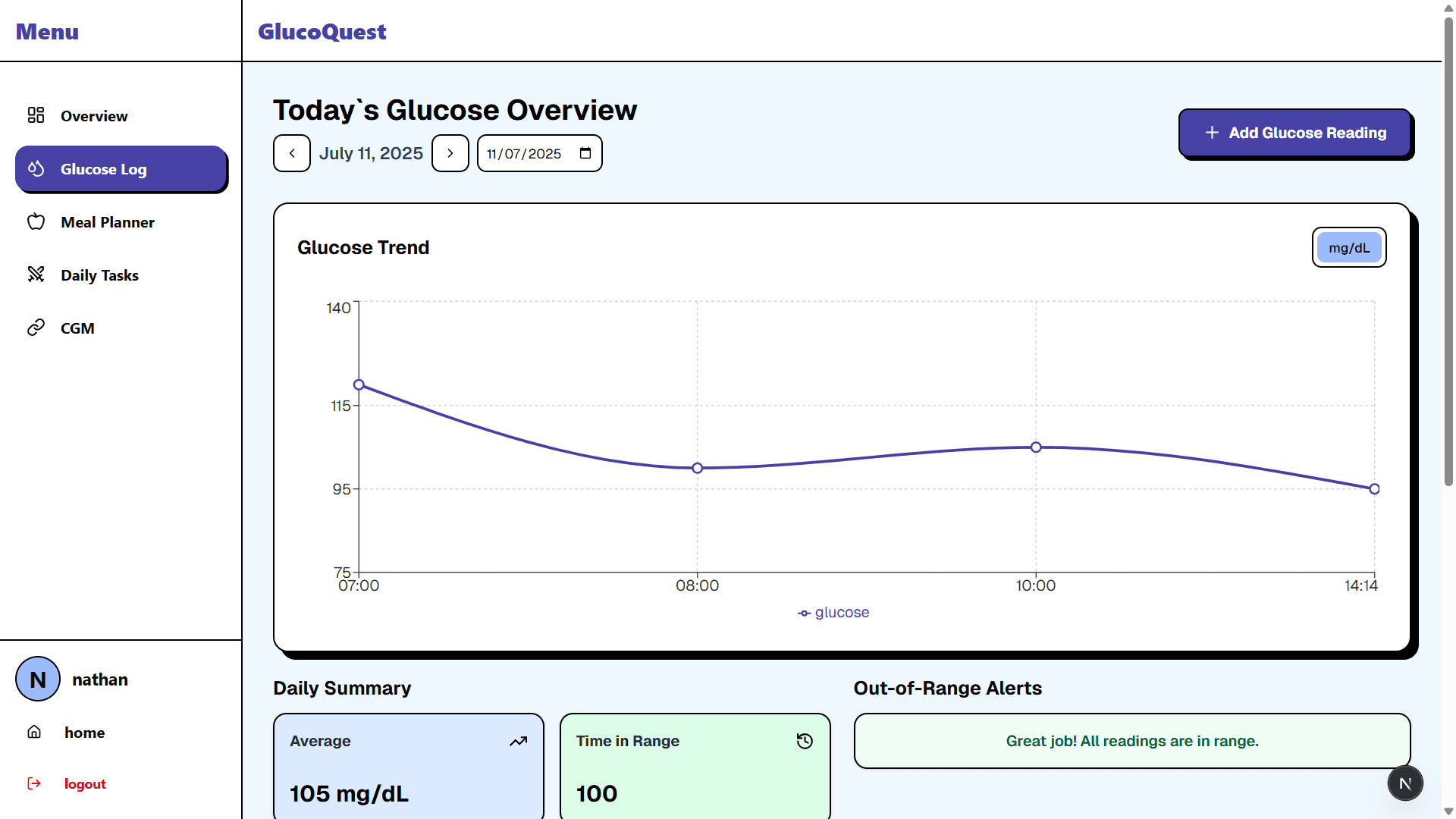Open Daily Tasks via its icon
Viewport: 1456px width, 819px height.
(36, 275)
